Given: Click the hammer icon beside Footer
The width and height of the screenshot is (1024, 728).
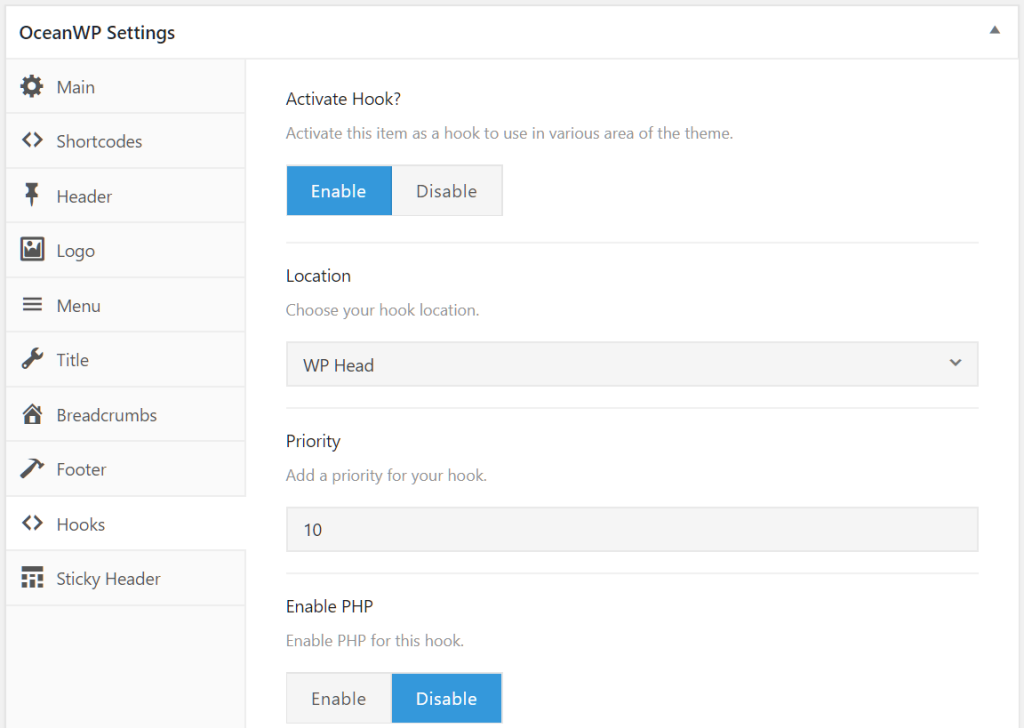Looking at the screenshot, I should [32, 469].
